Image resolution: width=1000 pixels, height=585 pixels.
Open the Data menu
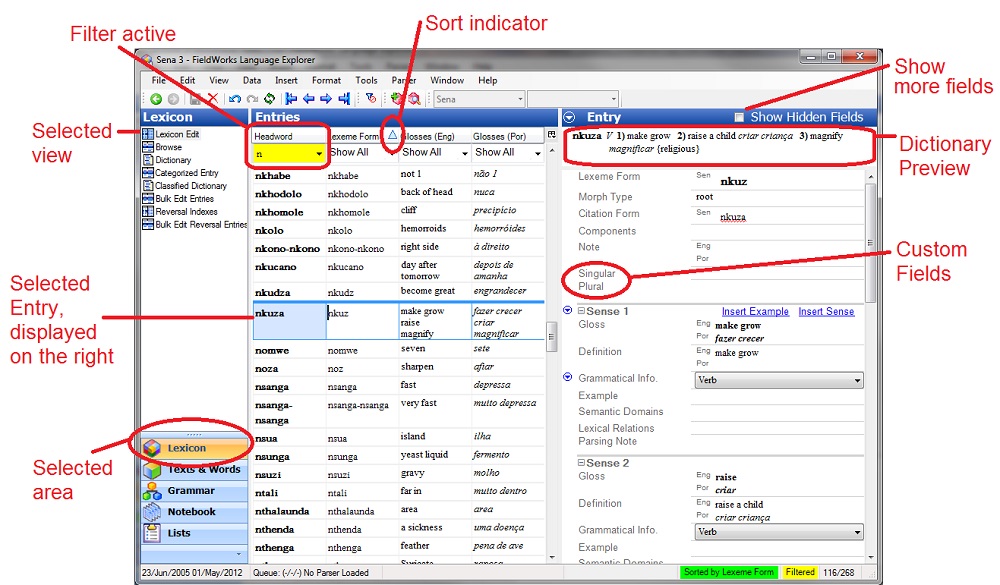pos(252,80)
